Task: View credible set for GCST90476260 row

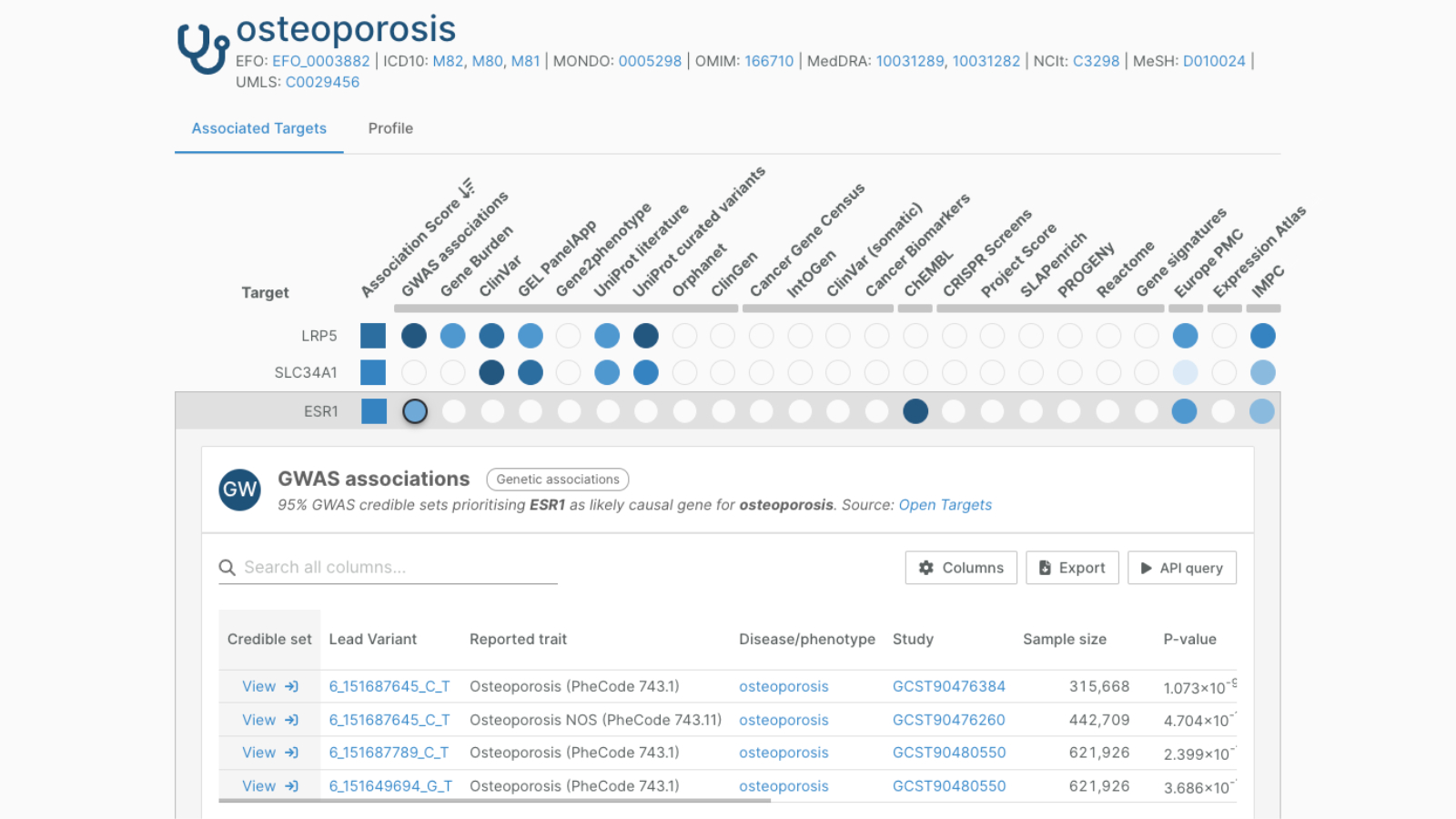Action: [269, 720]
